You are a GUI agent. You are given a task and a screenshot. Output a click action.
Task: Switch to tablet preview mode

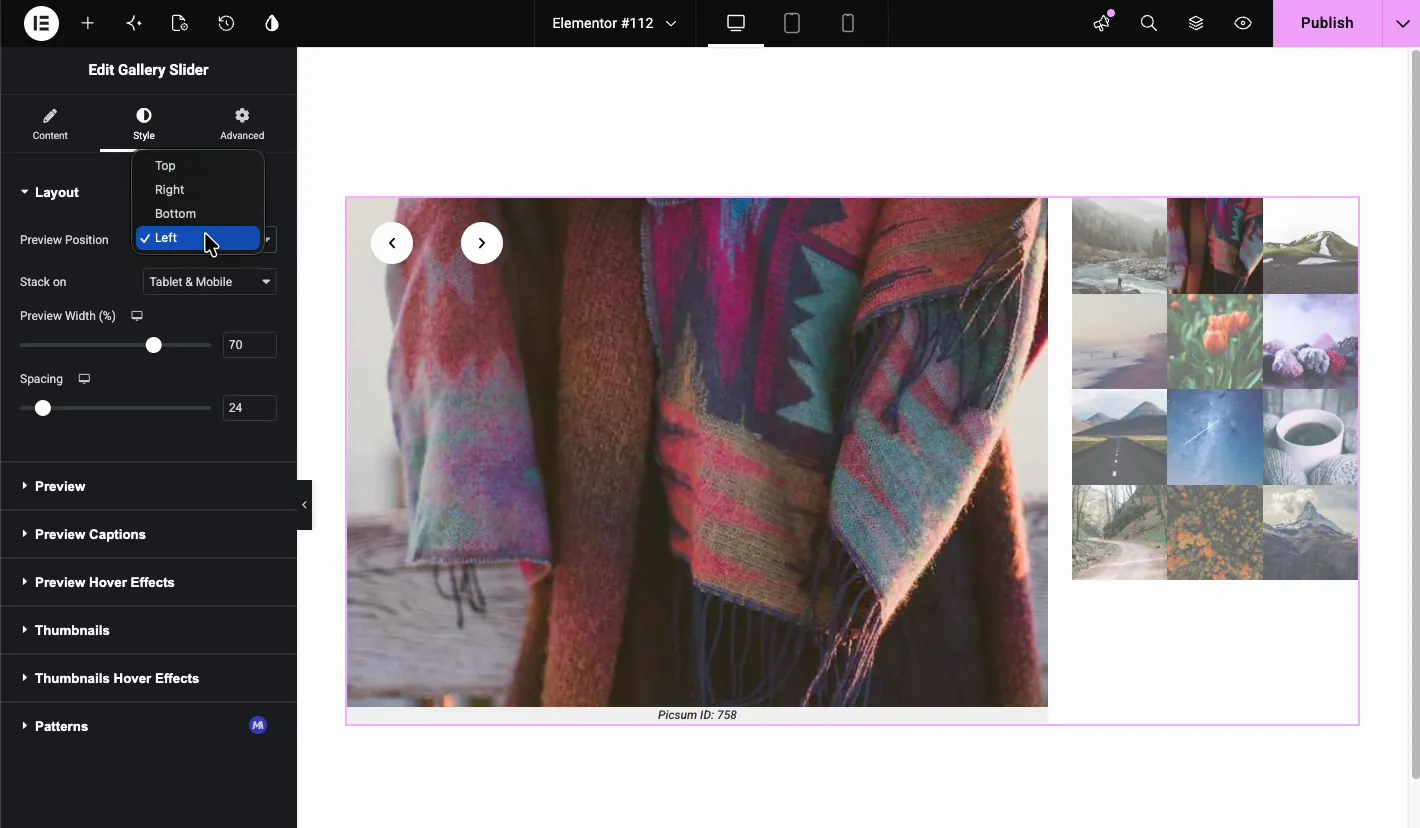(792, 23)
